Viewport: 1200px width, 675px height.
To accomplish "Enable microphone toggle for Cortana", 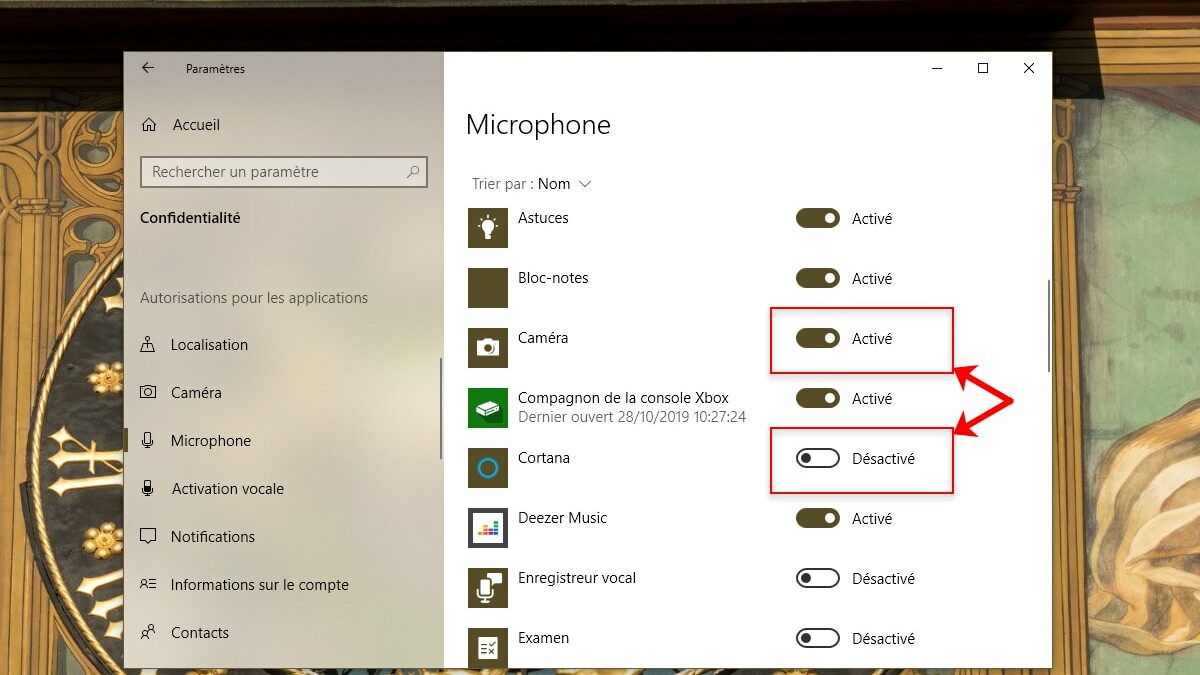I will [x=817, y=459].
